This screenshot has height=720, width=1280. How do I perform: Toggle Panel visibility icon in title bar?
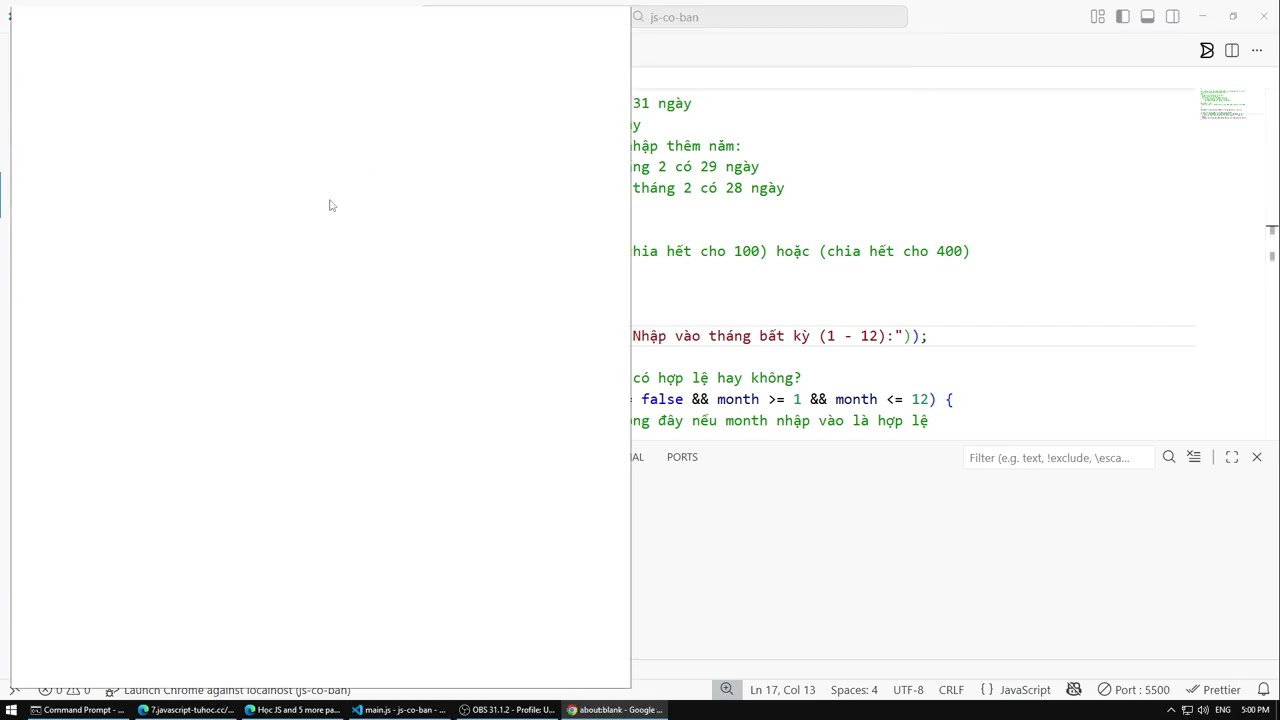point(1148,17)
